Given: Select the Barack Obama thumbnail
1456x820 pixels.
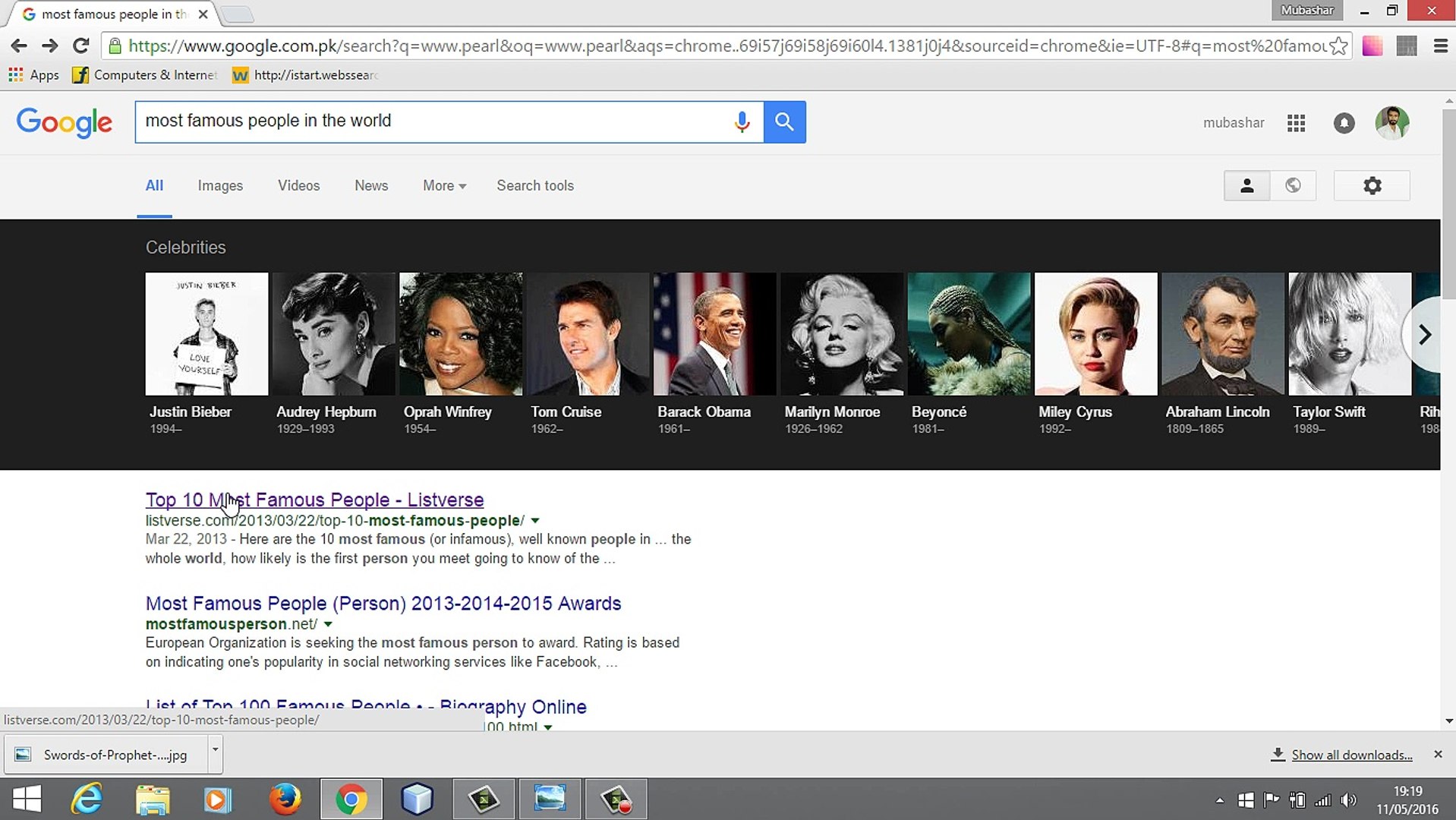Looking at the screenshot, I should (x=715, y=334).
